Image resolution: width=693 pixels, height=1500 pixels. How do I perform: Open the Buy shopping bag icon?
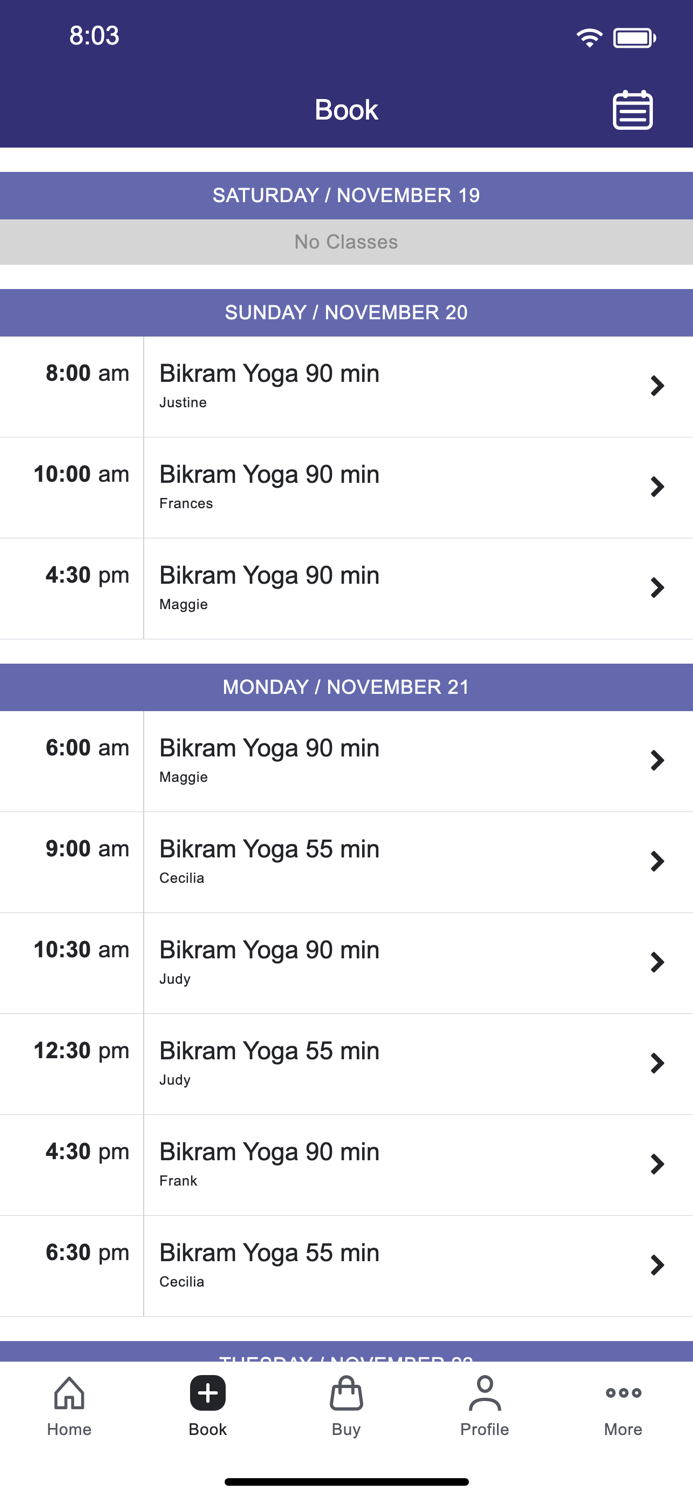[x=346, y=1404]
